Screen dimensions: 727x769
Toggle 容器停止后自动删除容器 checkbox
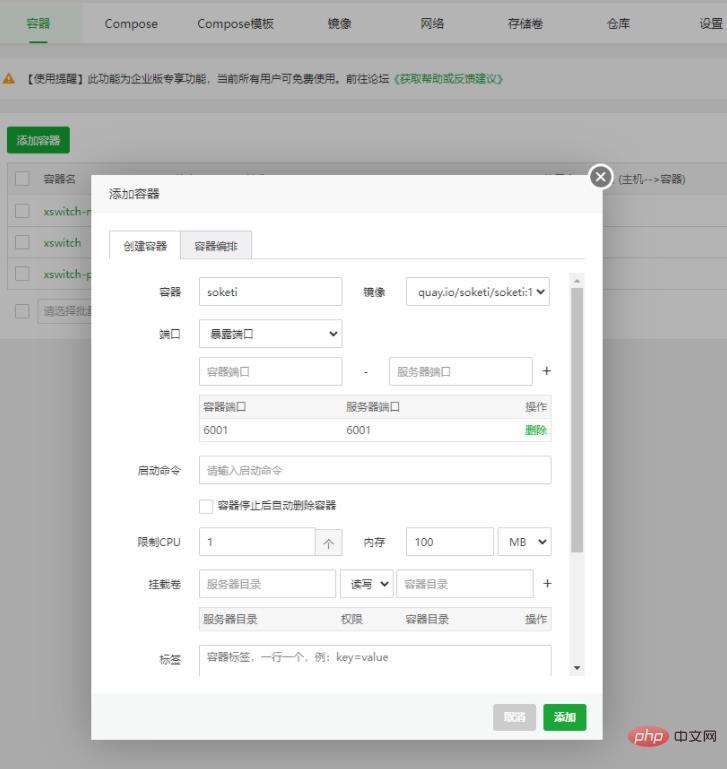[206, 506]
